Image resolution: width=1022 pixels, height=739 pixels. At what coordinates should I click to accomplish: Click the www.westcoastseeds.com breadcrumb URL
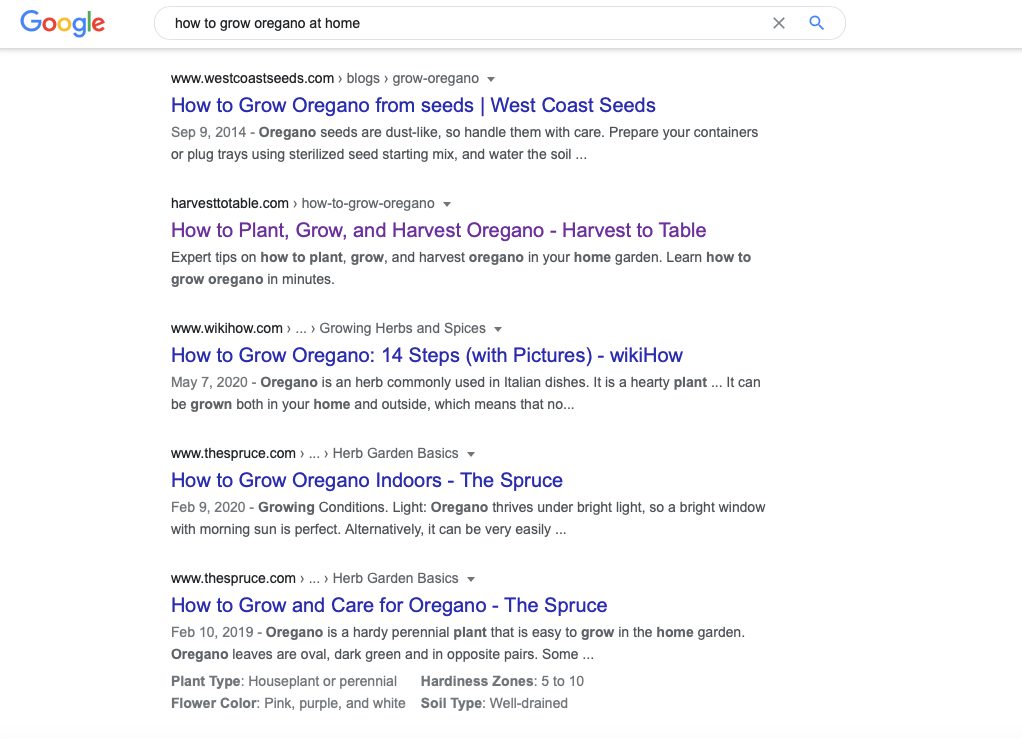click(252, 78)
